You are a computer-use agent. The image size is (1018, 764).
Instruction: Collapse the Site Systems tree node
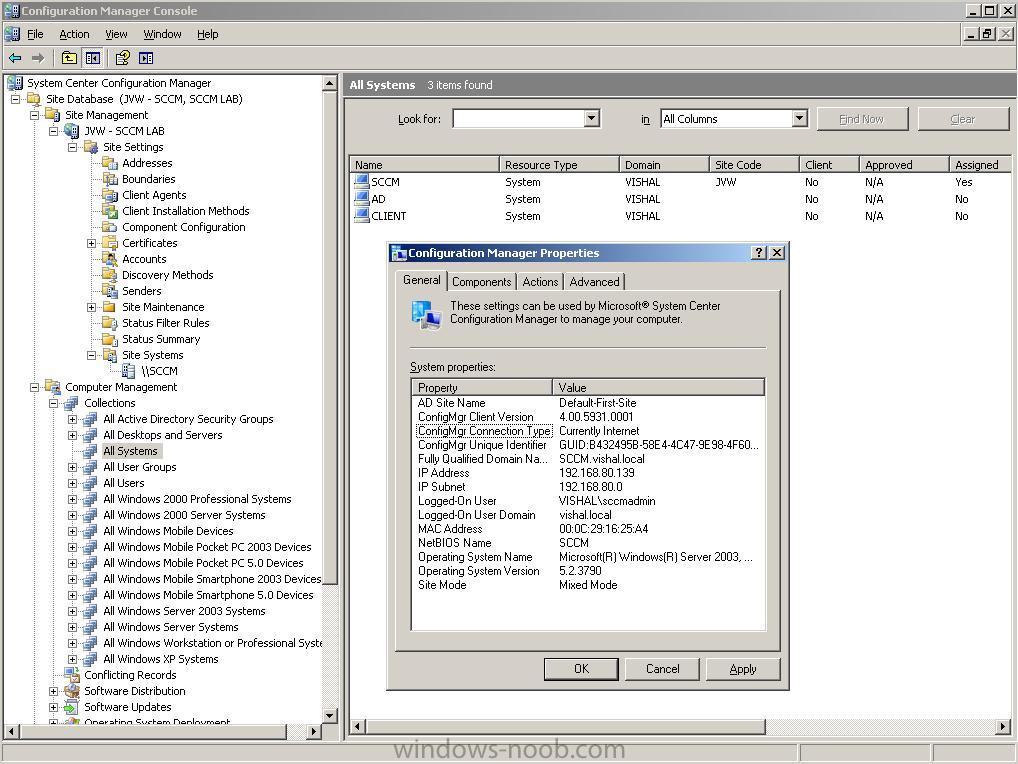(x=92, y=355)
